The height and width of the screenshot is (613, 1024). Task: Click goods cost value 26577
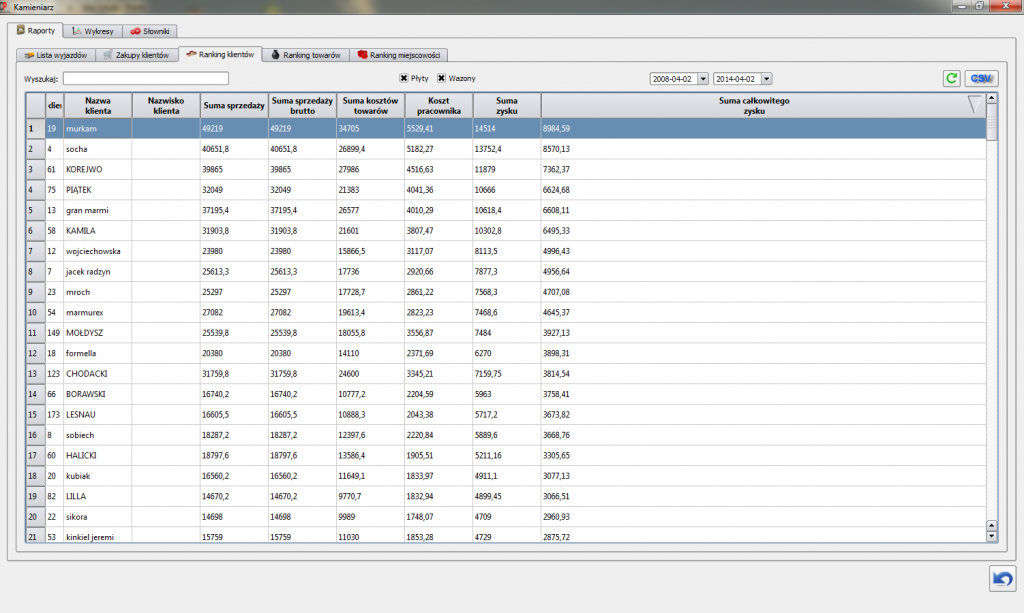(x=349, y=210)
